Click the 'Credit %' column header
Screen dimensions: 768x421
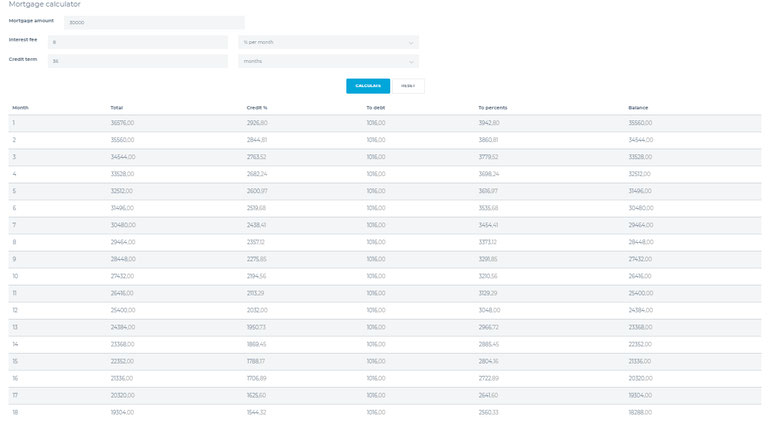tap(257, 108)
